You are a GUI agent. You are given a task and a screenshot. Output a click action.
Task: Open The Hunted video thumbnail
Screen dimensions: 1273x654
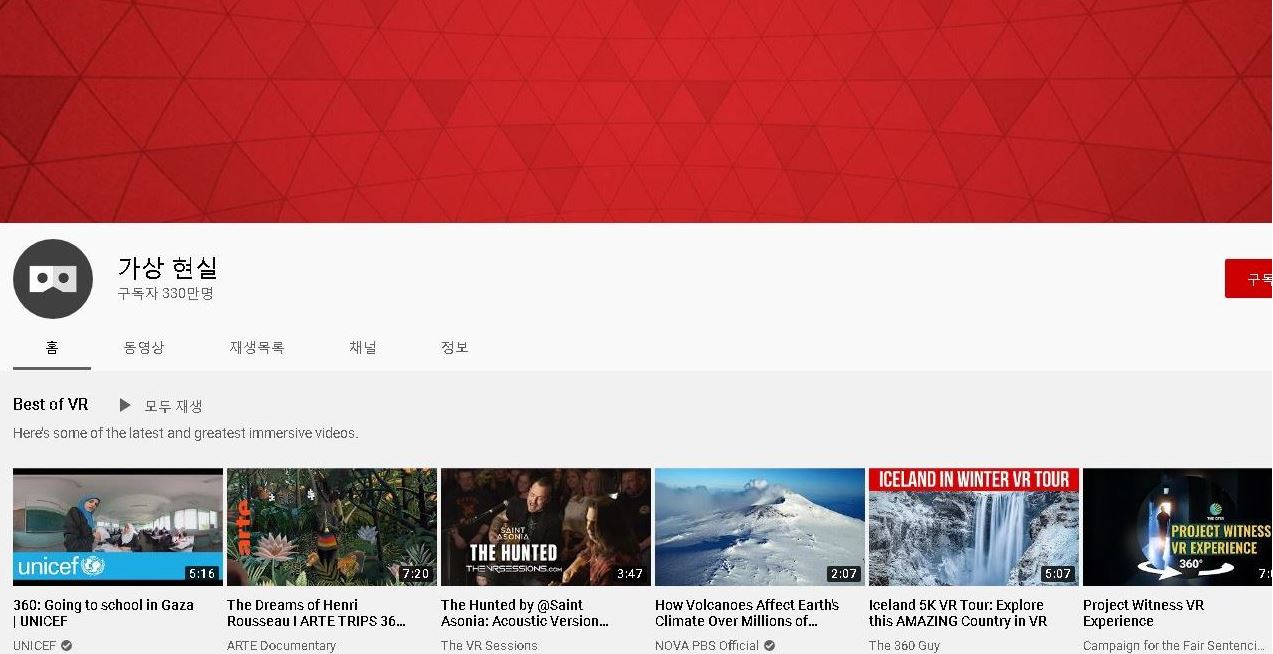[546, 527]
